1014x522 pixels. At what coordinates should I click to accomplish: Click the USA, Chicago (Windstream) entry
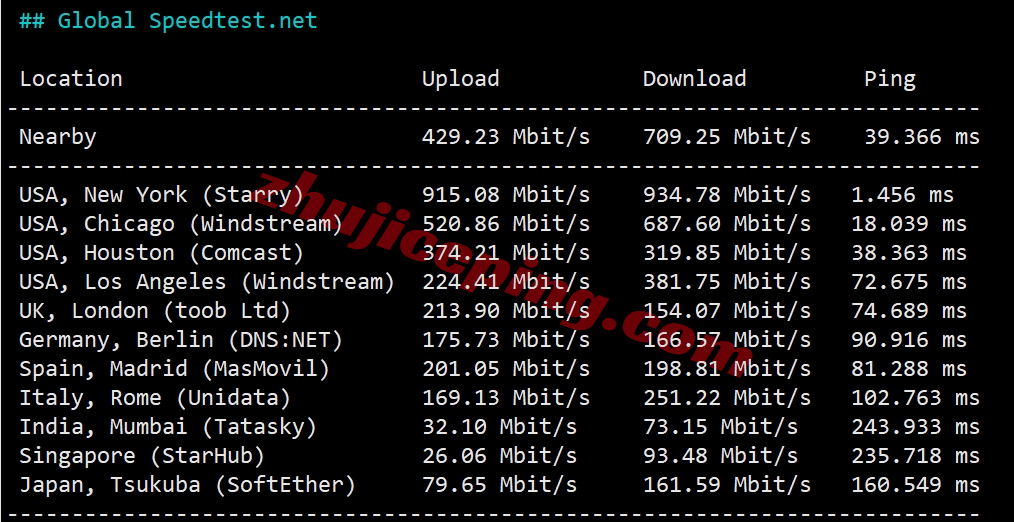180,224
